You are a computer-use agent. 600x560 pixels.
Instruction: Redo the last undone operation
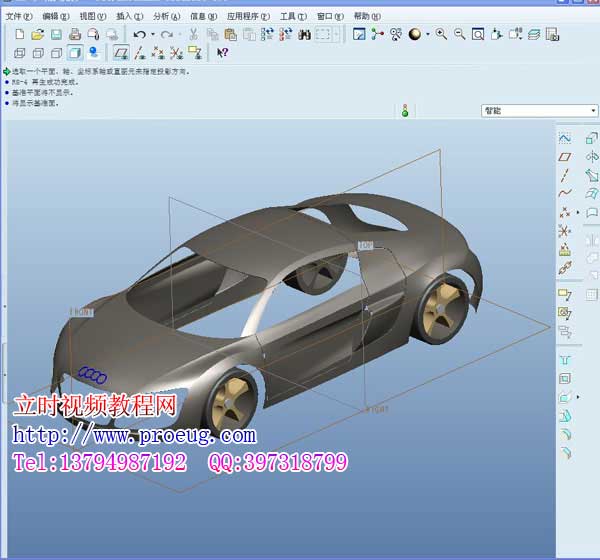[166, 34]
